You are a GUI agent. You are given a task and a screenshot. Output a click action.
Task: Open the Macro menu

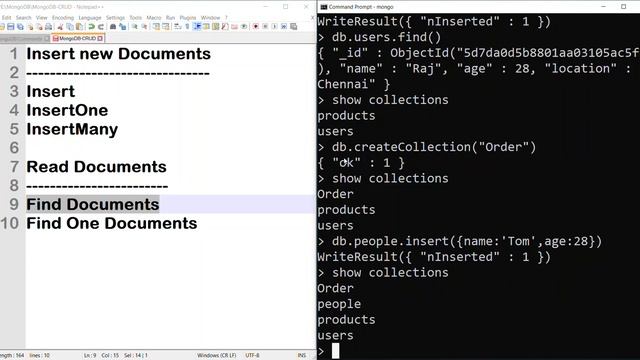click(x=154, y=18)
